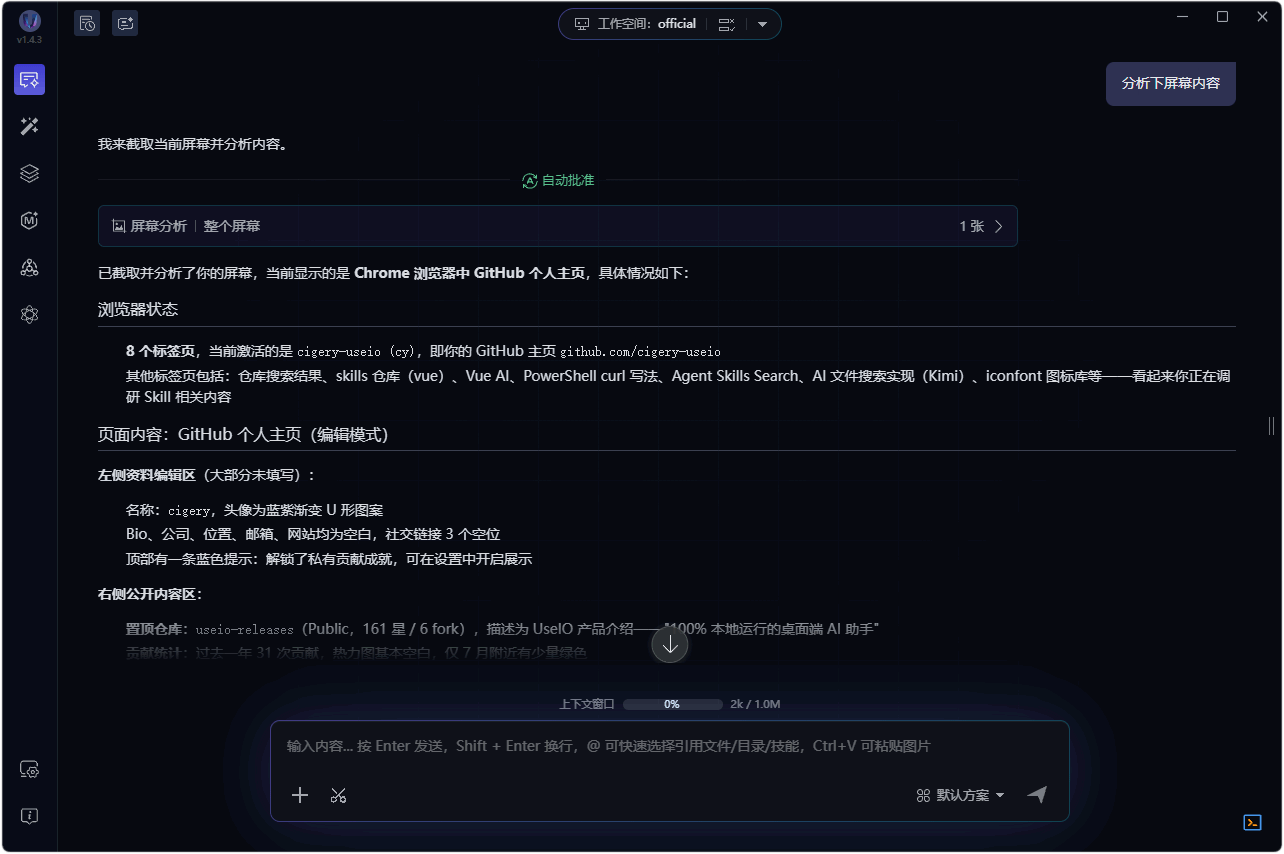Click the useio-releases repository text

[x=244, y=629]
